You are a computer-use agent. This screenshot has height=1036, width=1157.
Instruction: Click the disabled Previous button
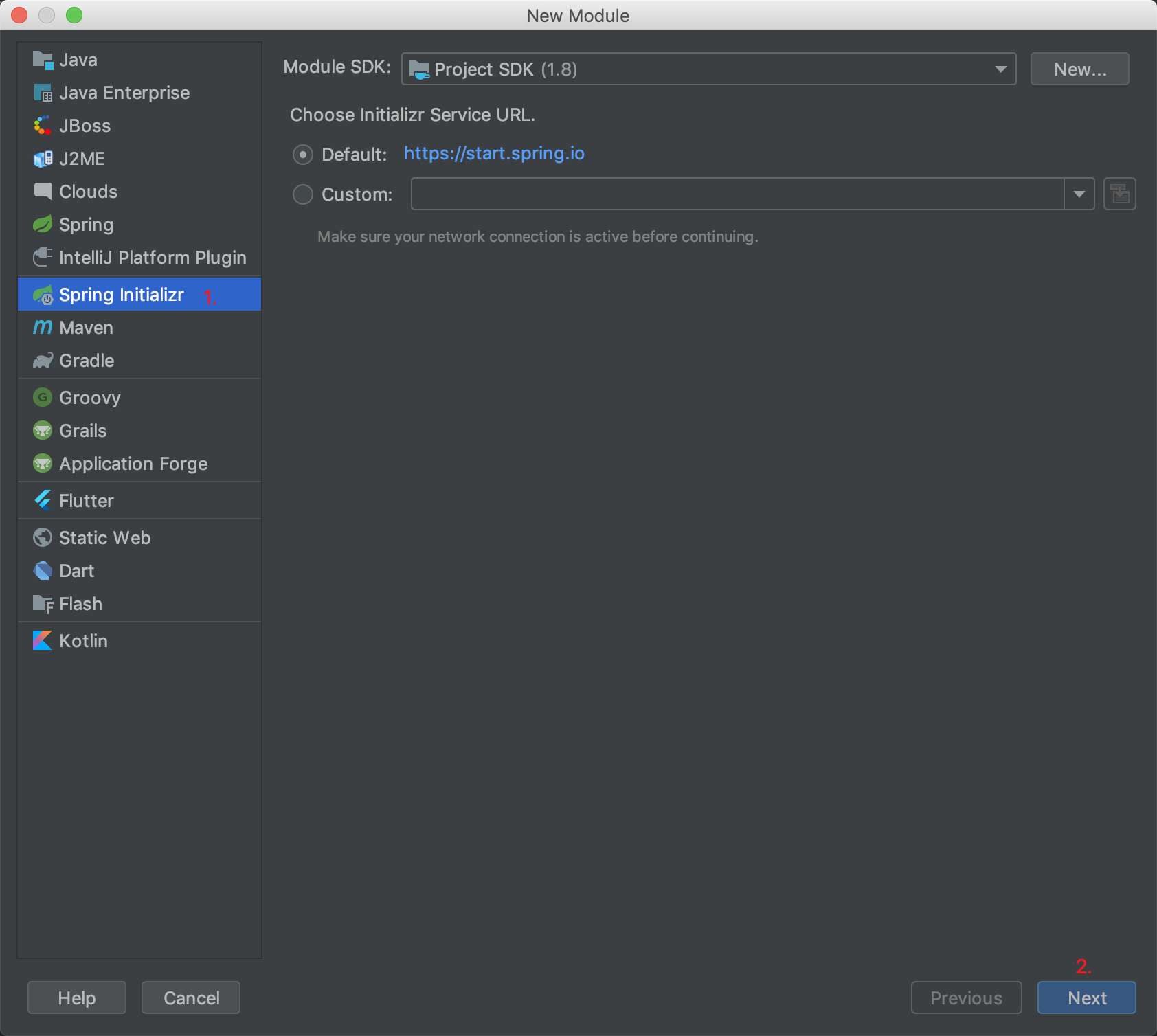[966, 998]
